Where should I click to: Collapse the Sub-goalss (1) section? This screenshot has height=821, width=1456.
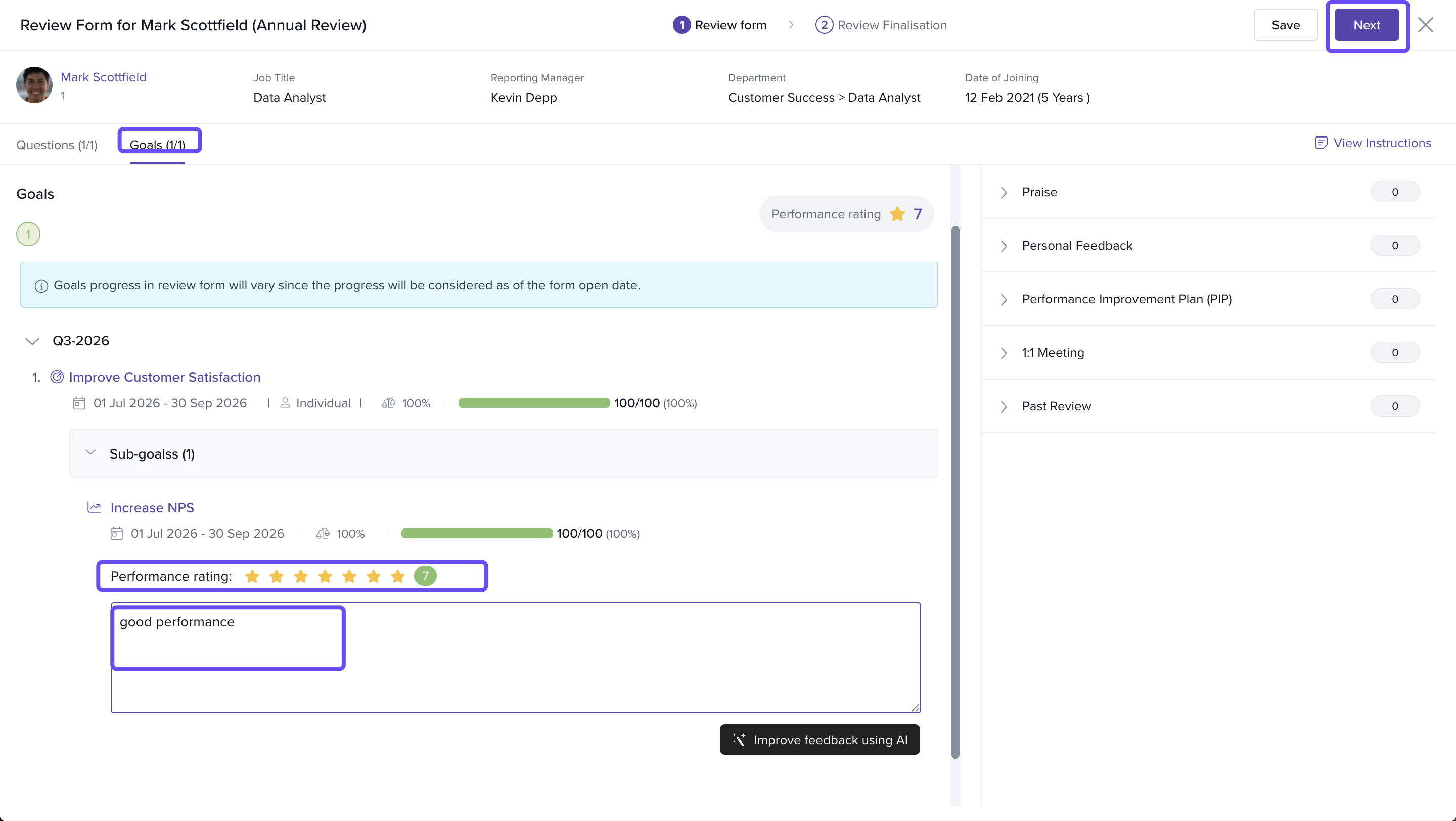[90, 452]
